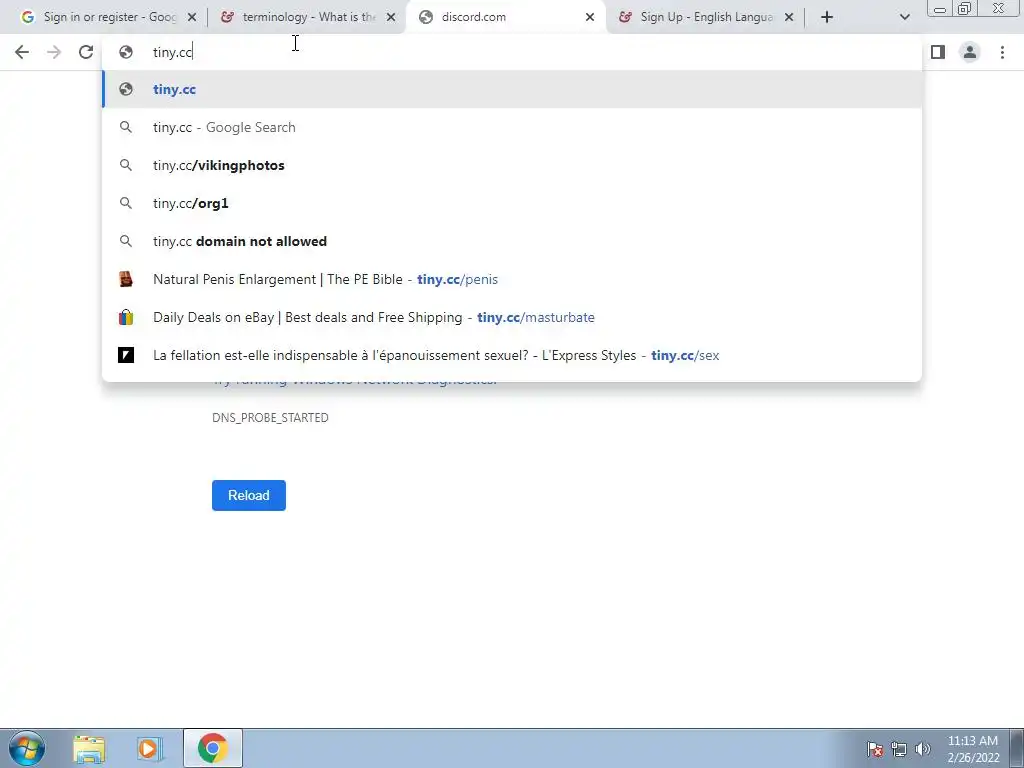Screen dimensions: 1024x768
Task: Open the Daily Deals on eBay history suggestion
Action: [512, 317]
